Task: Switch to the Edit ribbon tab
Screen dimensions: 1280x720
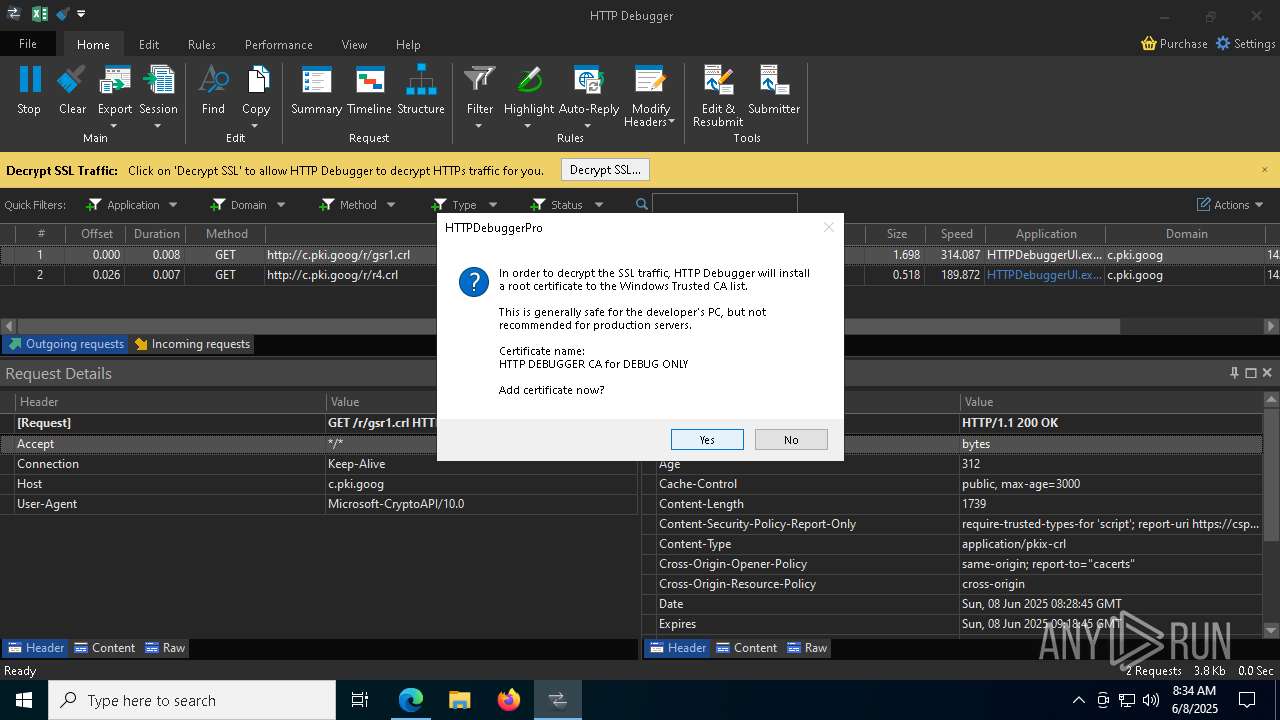Action: (149, 44)
